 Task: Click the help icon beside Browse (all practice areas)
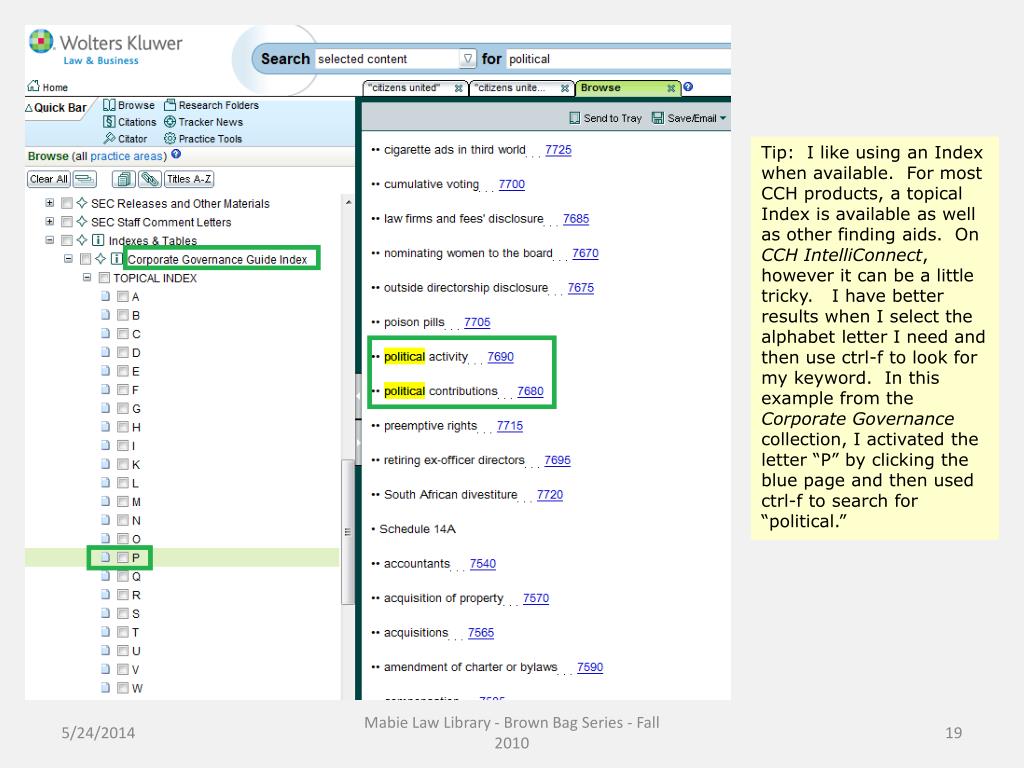click(x=176, y=155)
